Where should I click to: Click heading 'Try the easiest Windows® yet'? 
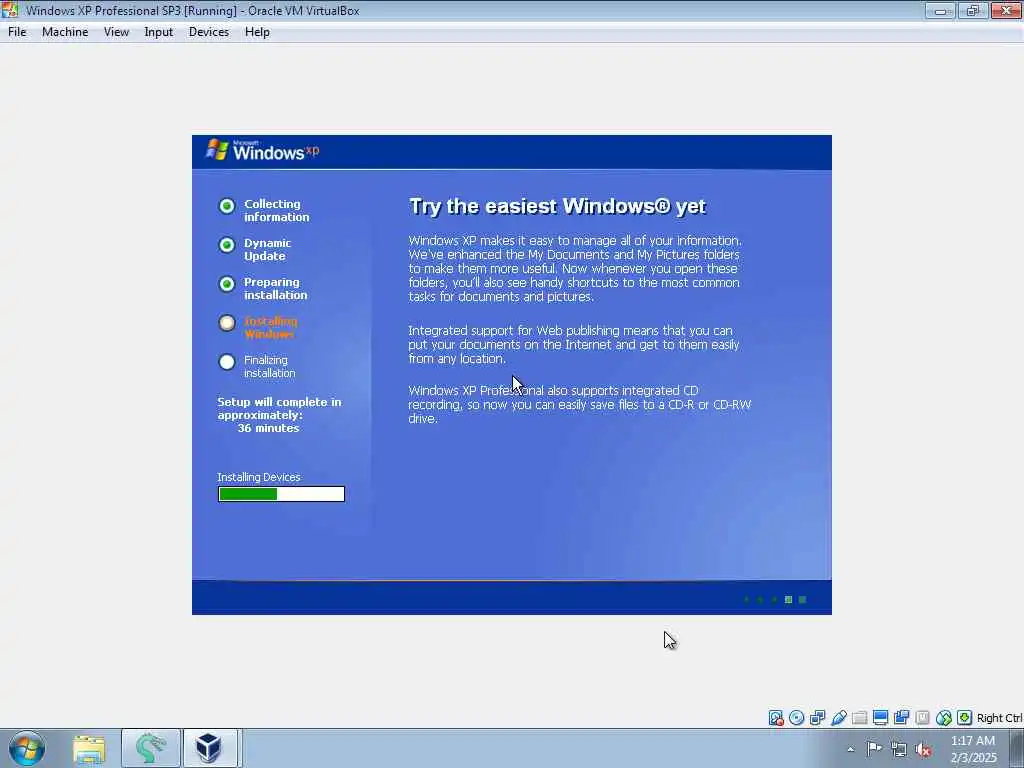pyautogui.click(x=557, y=206)
